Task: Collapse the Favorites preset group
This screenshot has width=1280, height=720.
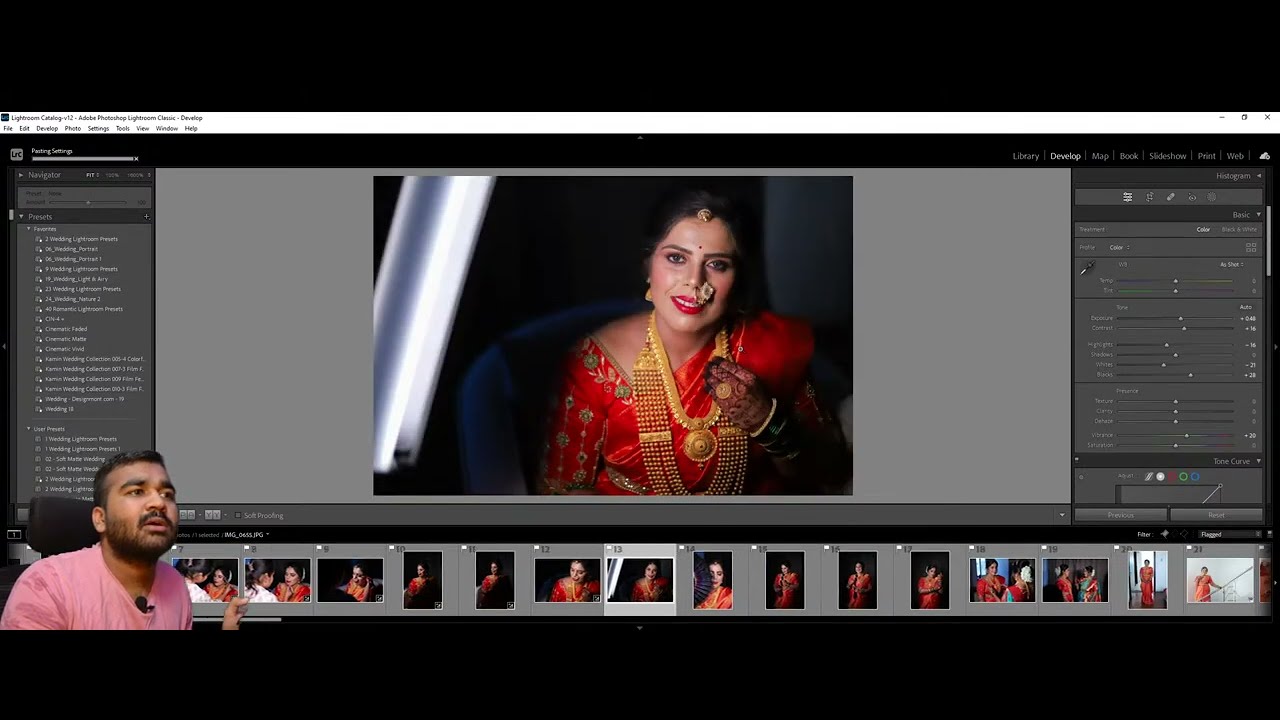Action: (x=29, y=229)
